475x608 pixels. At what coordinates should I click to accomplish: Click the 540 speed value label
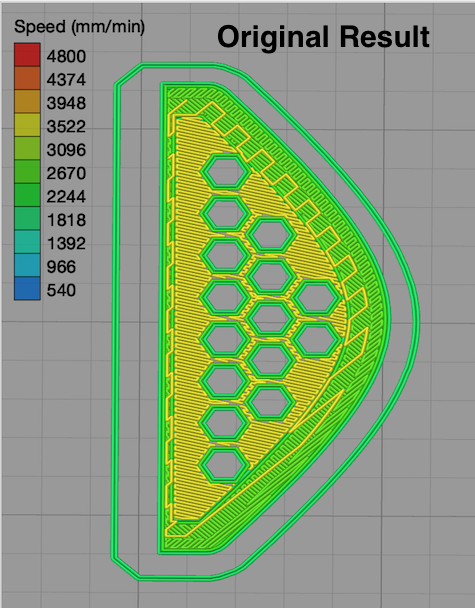click(x=61, y=290)
